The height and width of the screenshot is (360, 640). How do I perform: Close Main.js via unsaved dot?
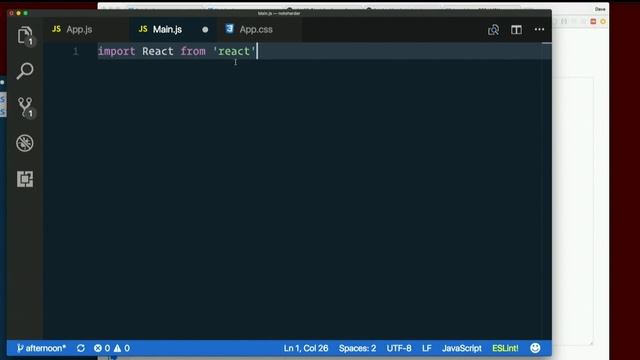pyautogui.click(x=205, y=29)
